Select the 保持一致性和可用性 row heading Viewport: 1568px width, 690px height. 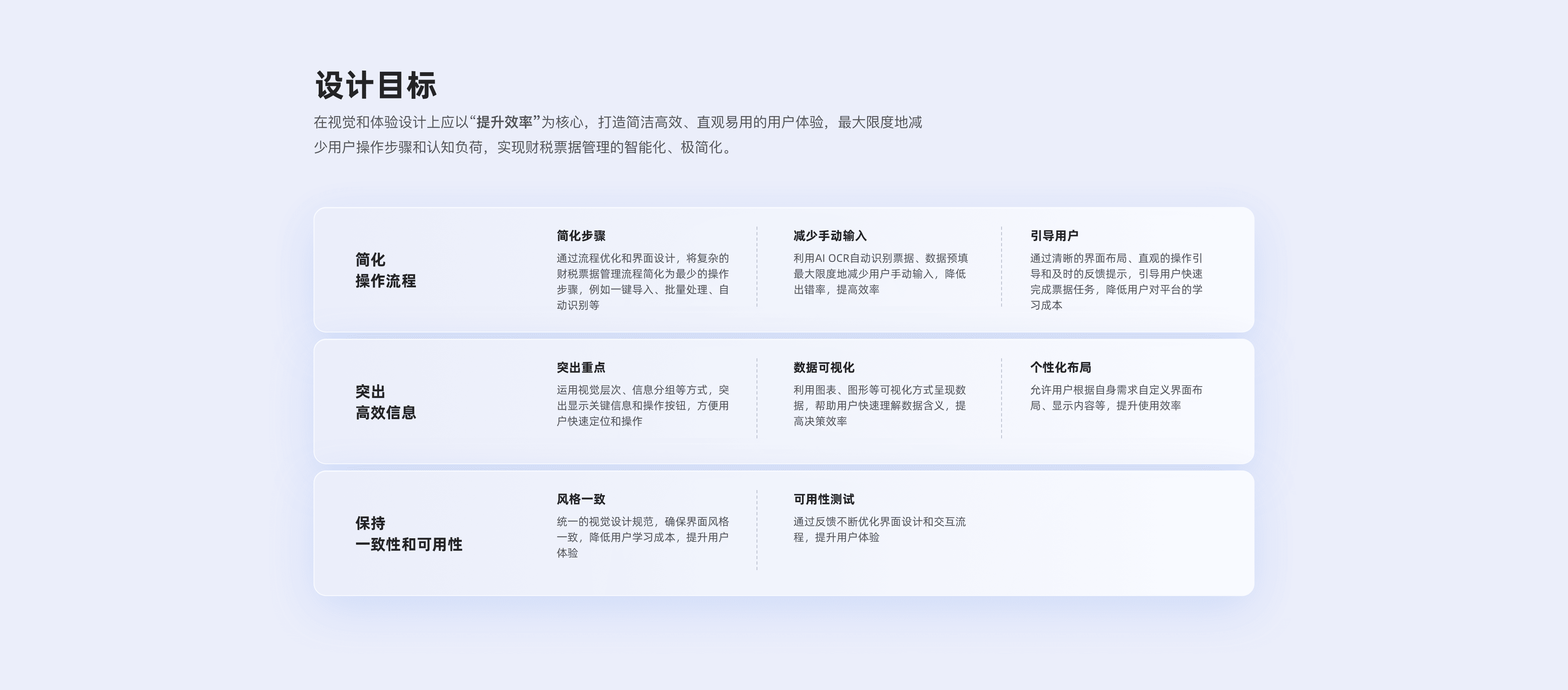click(408, 534)
